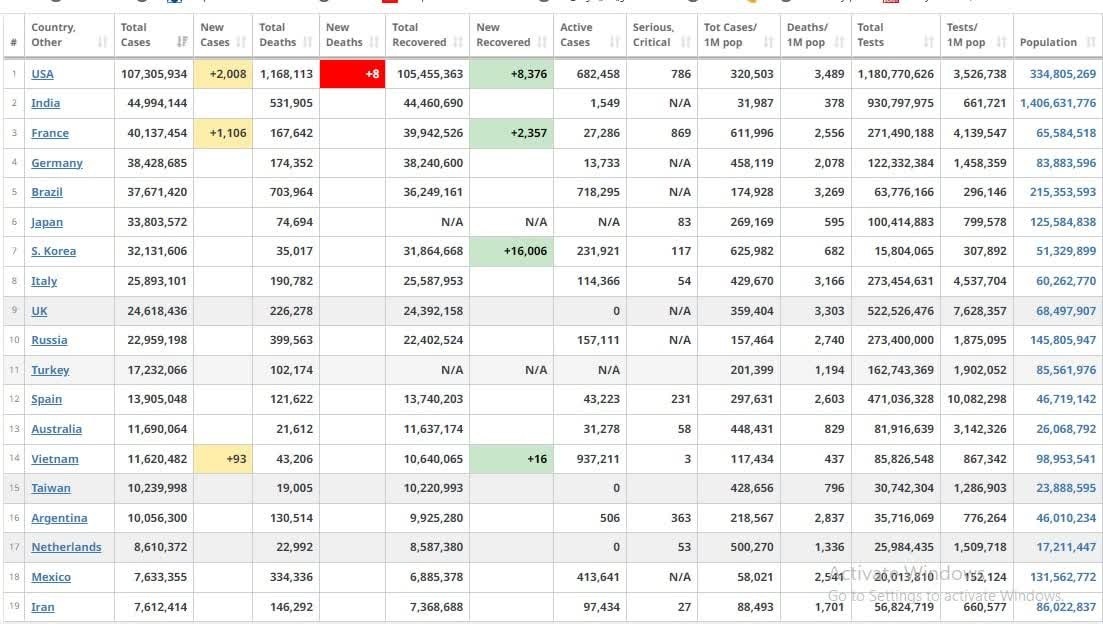
Task: Click the sort arrows in Total Deaths header
Action: (308, 42)
